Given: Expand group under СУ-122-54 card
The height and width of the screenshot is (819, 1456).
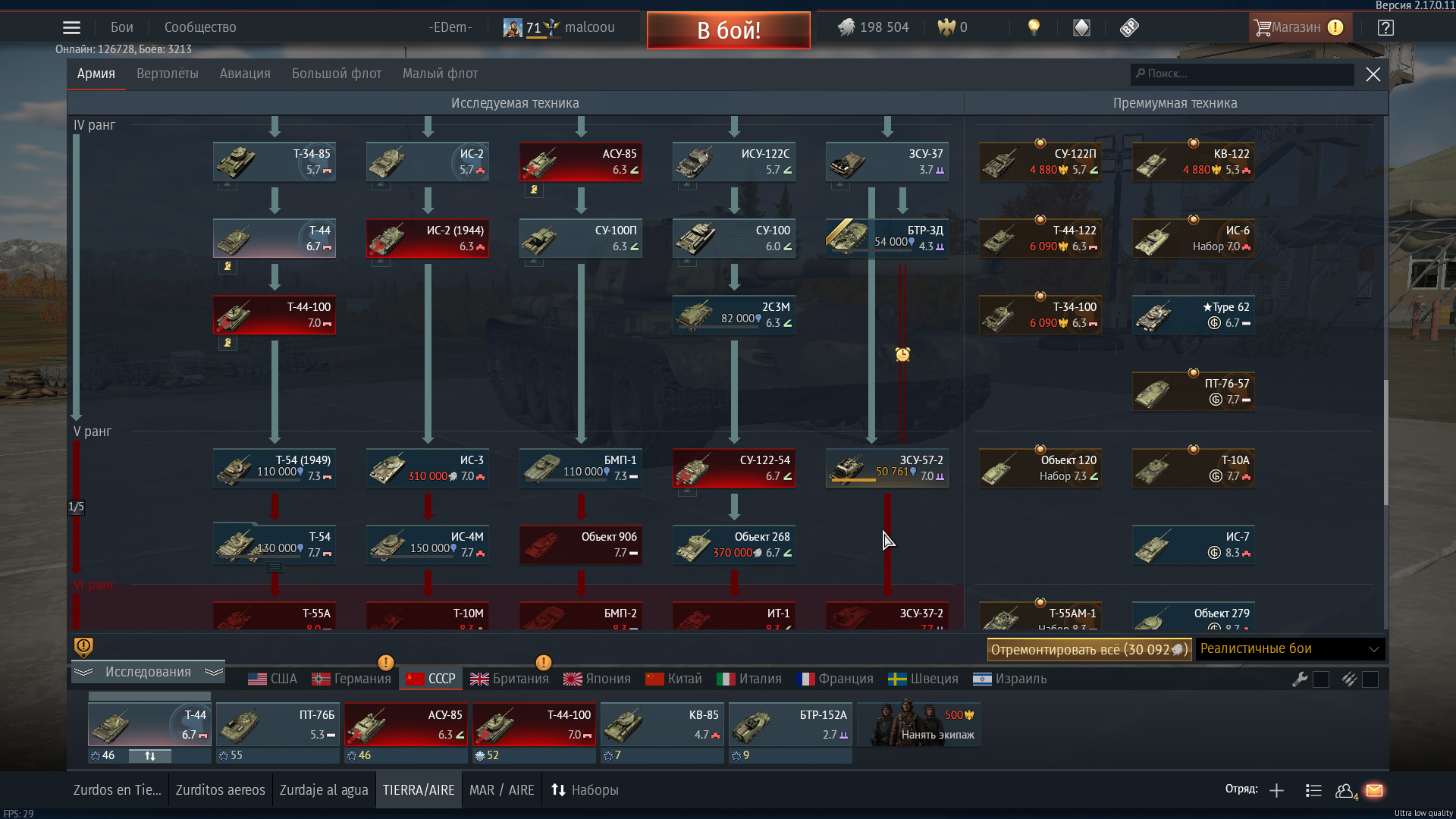Looking at the screenshot, I should [x=687, y=491].
